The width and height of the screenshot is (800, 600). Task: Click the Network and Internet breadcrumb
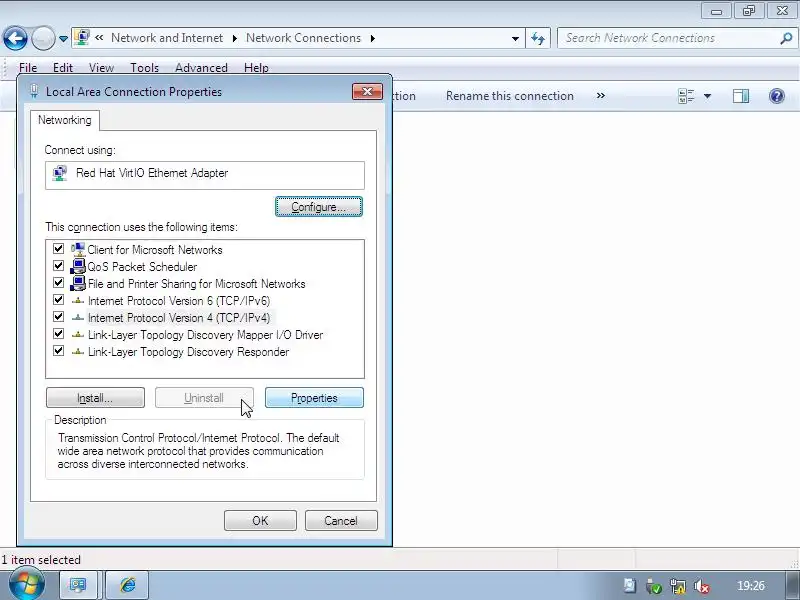pos(167,38)
